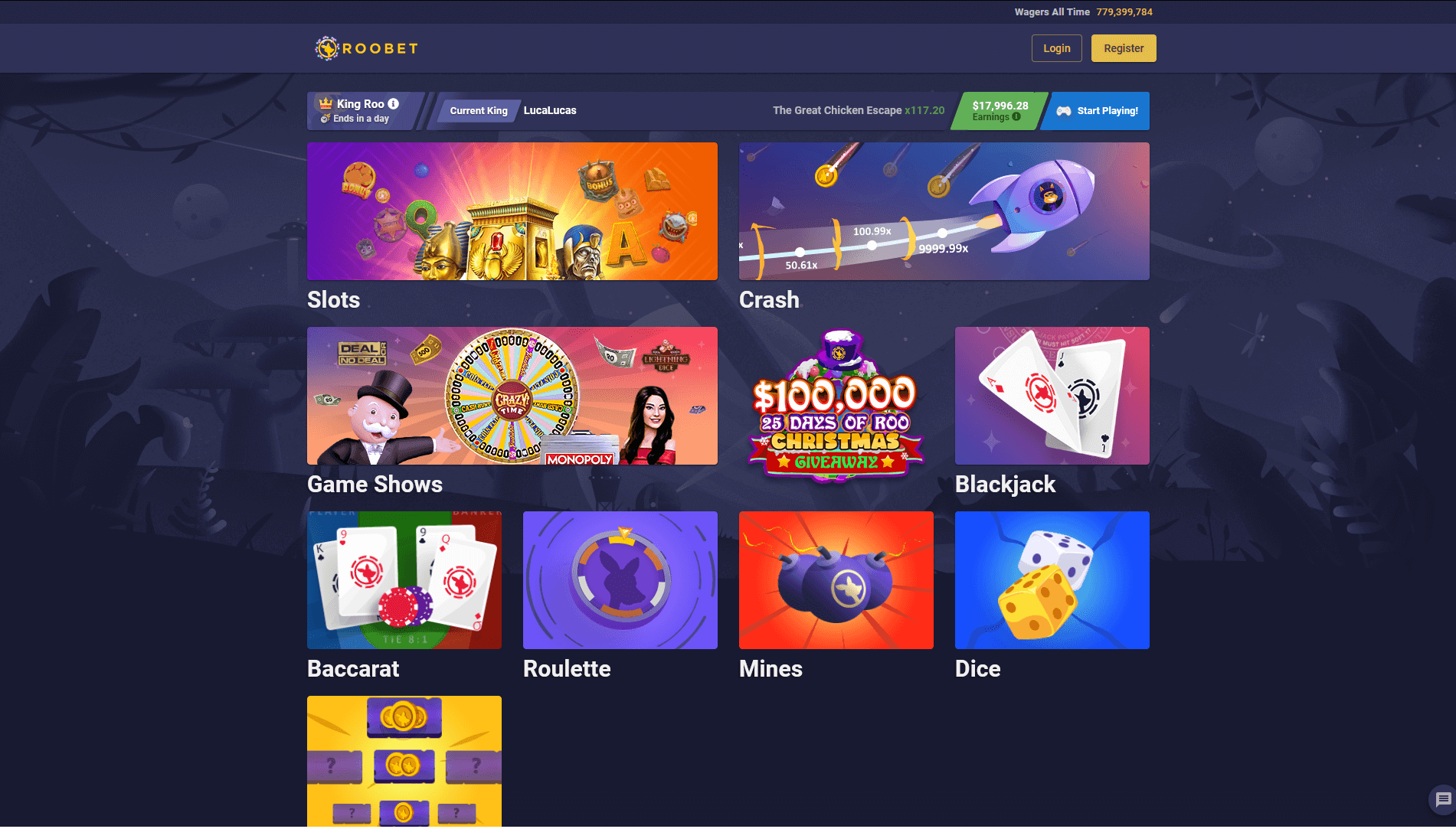Open the Dice game tile

(x=1052, y=580)
